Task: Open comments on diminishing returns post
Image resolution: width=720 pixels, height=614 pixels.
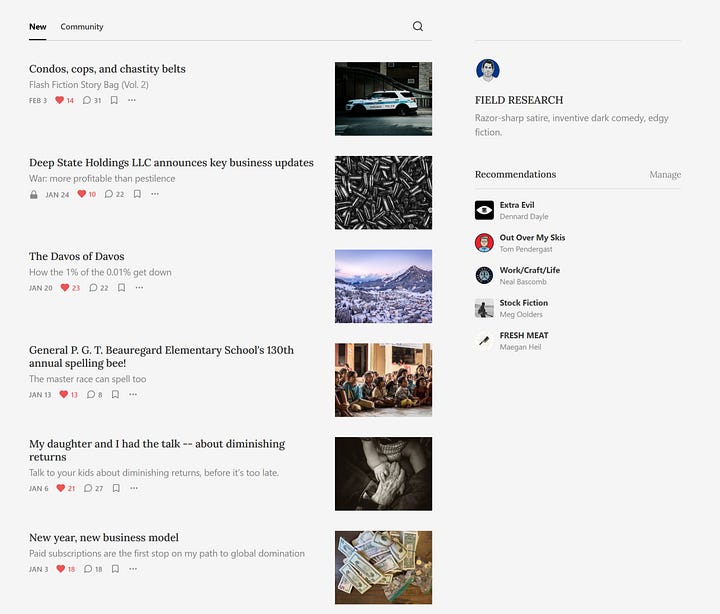Action: [x=94, y=488]
